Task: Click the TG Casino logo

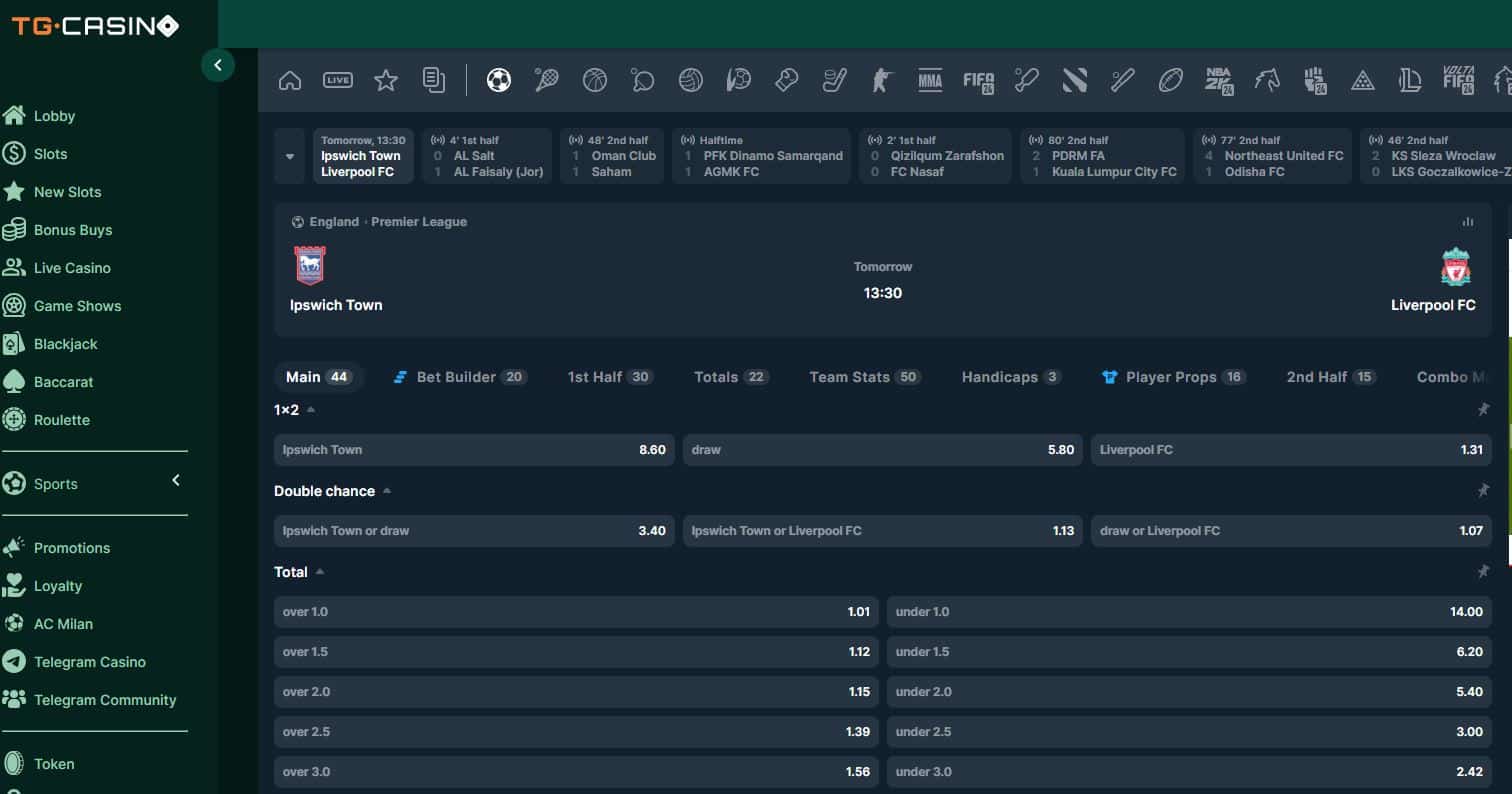Action: (x=96, y=26)
